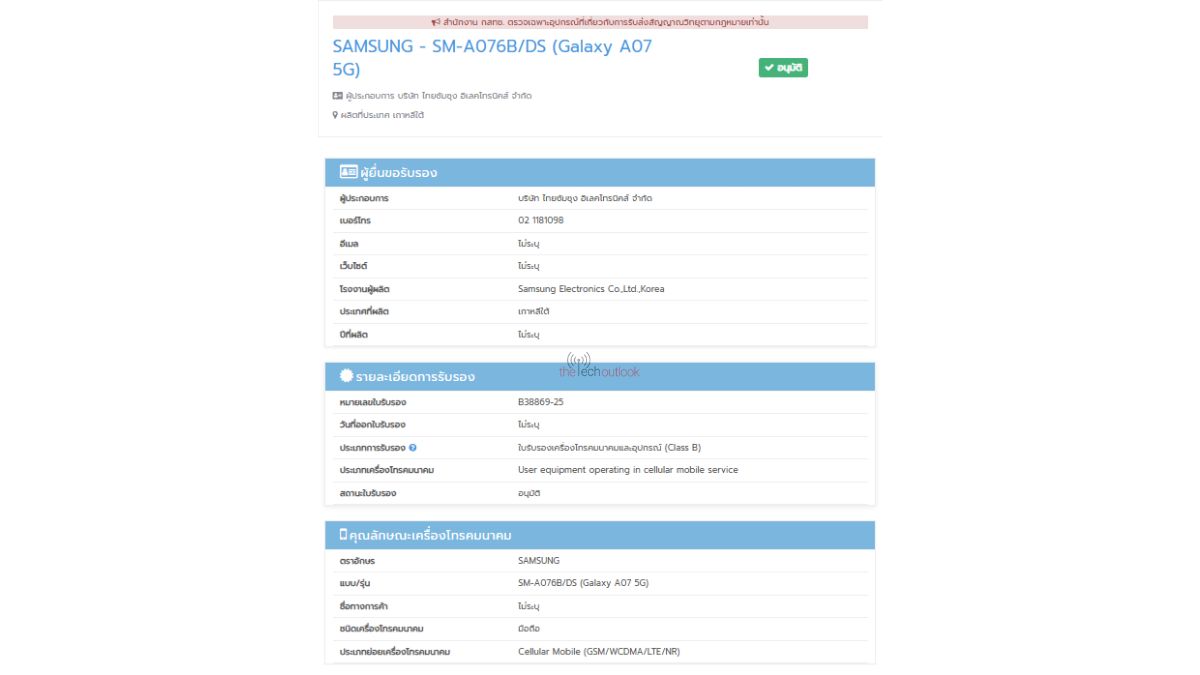
Task: Click the SAMSUNG brand value in the bottom section
Action: tap(539, 561)
